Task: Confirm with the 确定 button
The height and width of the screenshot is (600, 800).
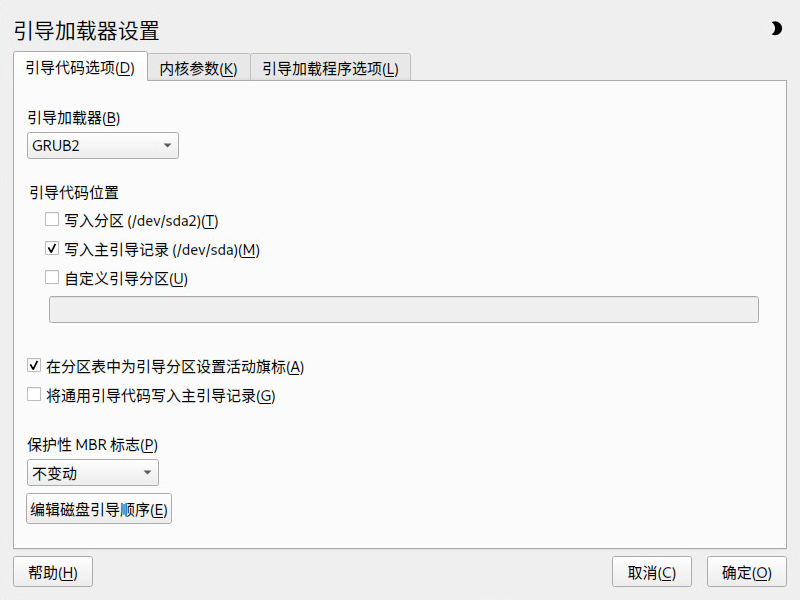Action: (746, 572)
